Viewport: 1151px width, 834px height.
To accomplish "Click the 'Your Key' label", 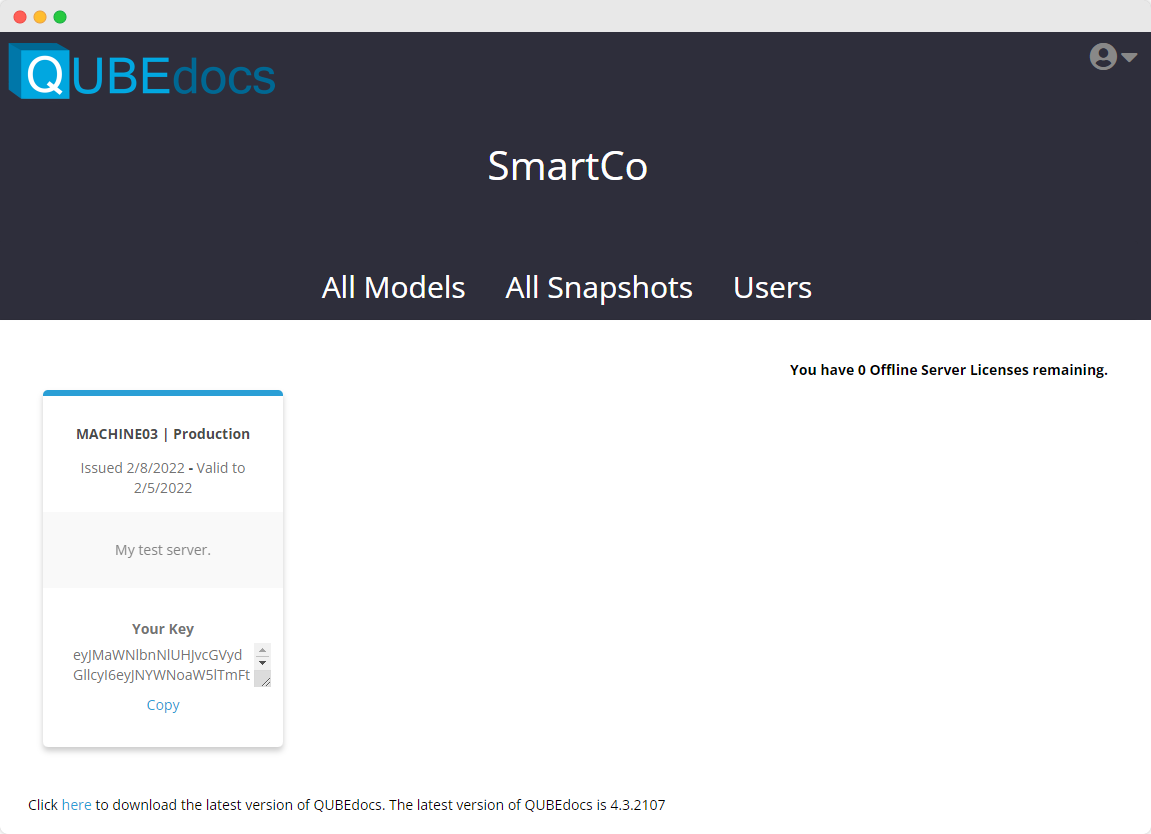I will pyautogui.click(x=163, y=629).
